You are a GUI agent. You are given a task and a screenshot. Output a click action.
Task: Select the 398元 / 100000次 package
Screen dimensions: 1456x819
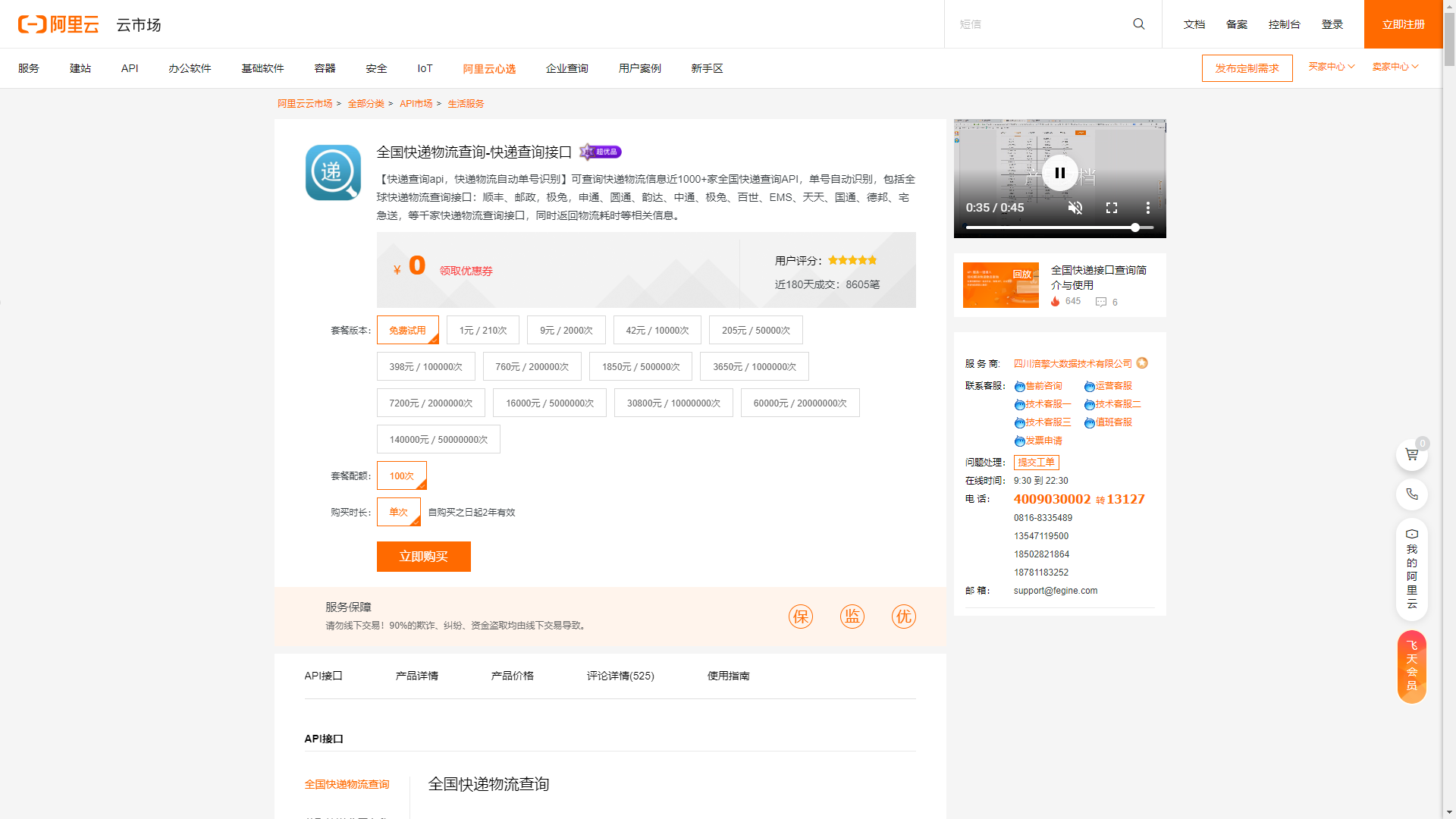click(x=426, y=366)
